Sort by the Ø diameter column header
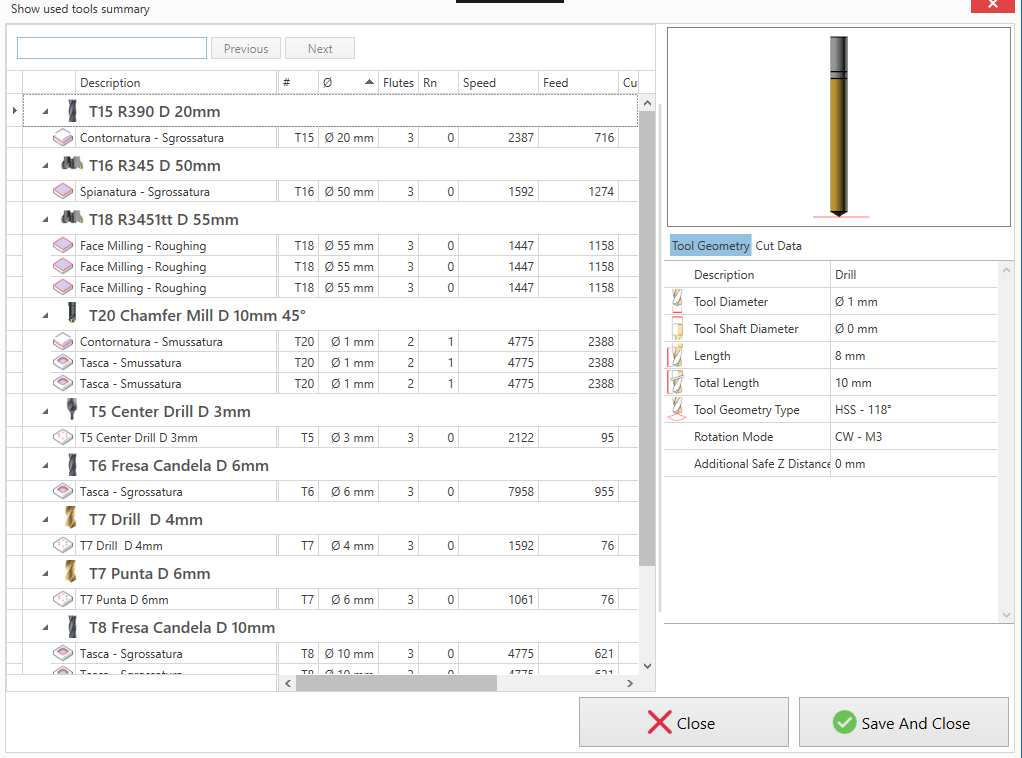 (x=347, y=83)
